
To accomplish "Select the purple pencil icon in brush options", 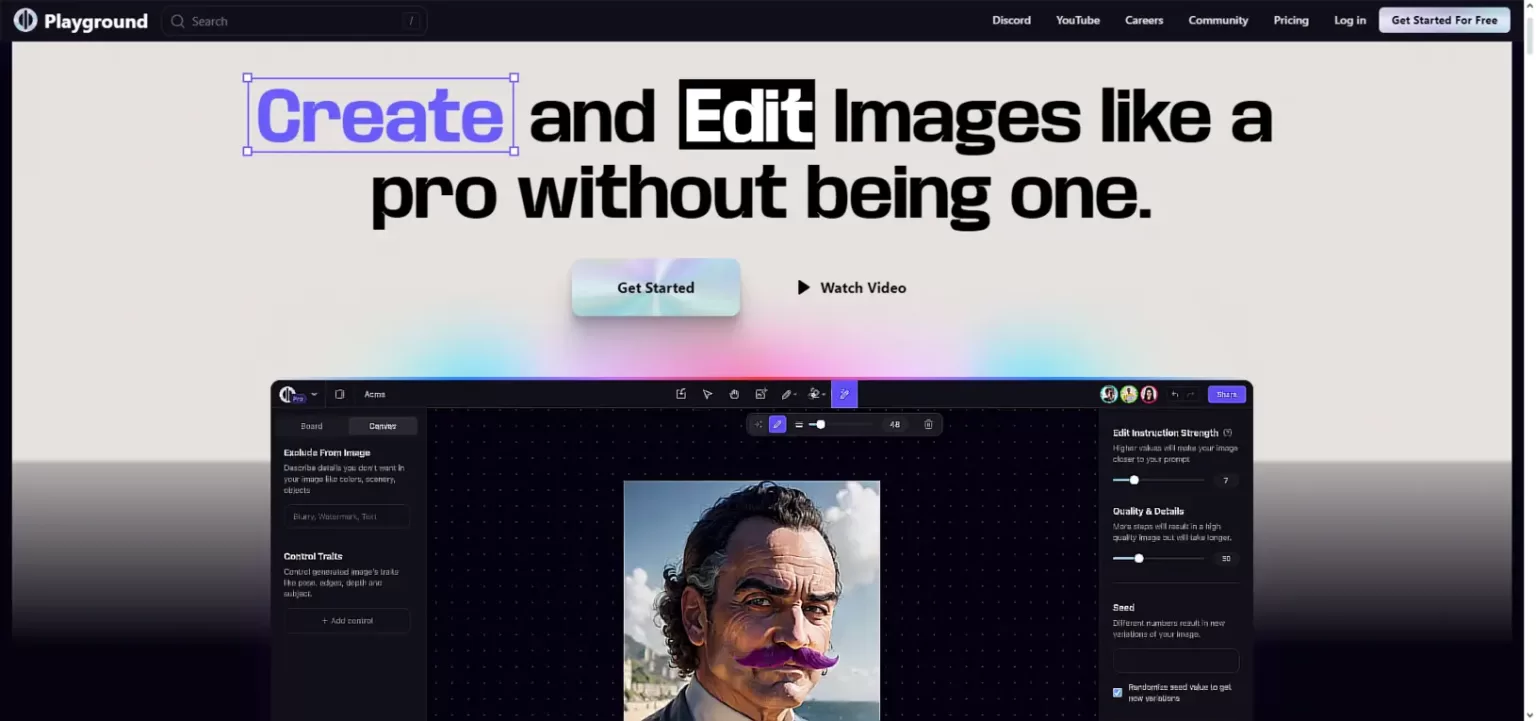I will [x=777, y=424].
